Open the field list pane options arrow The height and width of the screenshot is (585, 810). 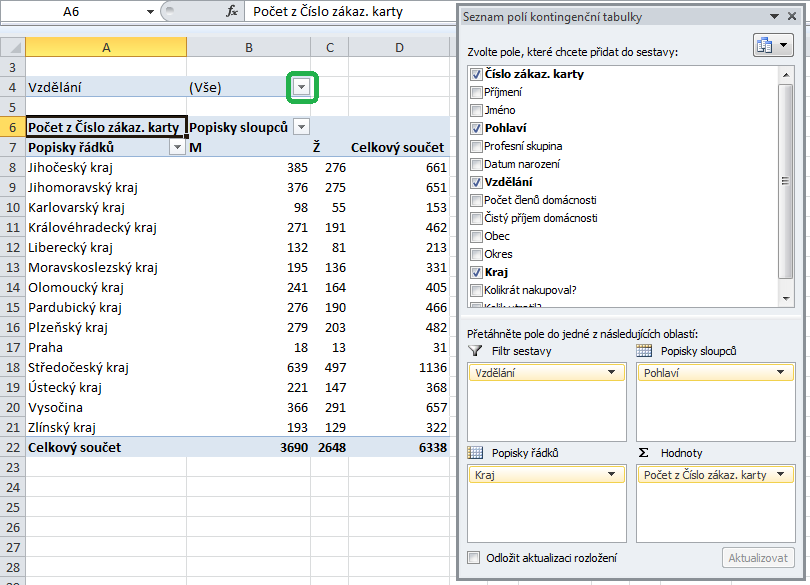pos(774,17)
